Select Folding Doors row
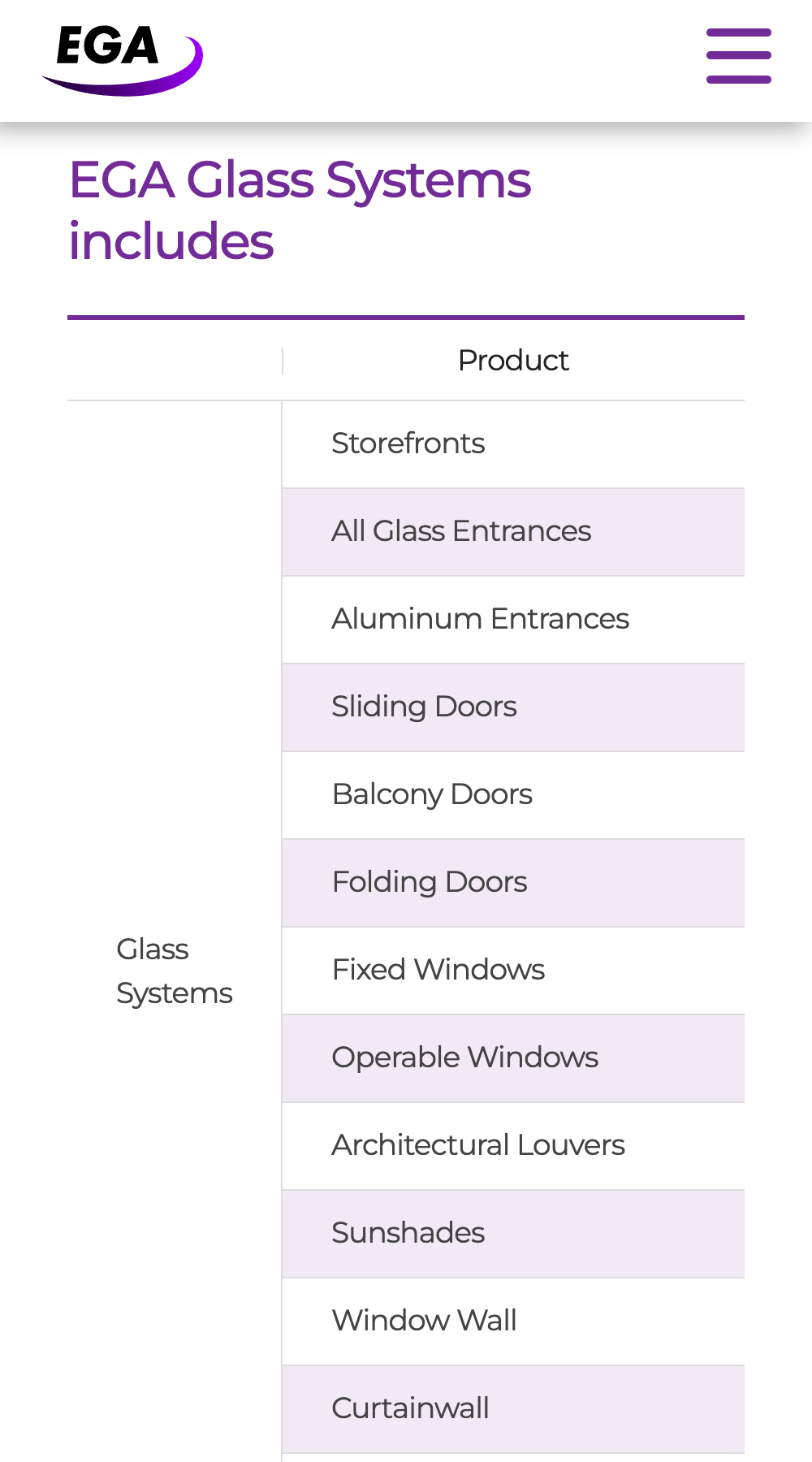The width and height of the screenshot is (812, 1462). point(513,883)
